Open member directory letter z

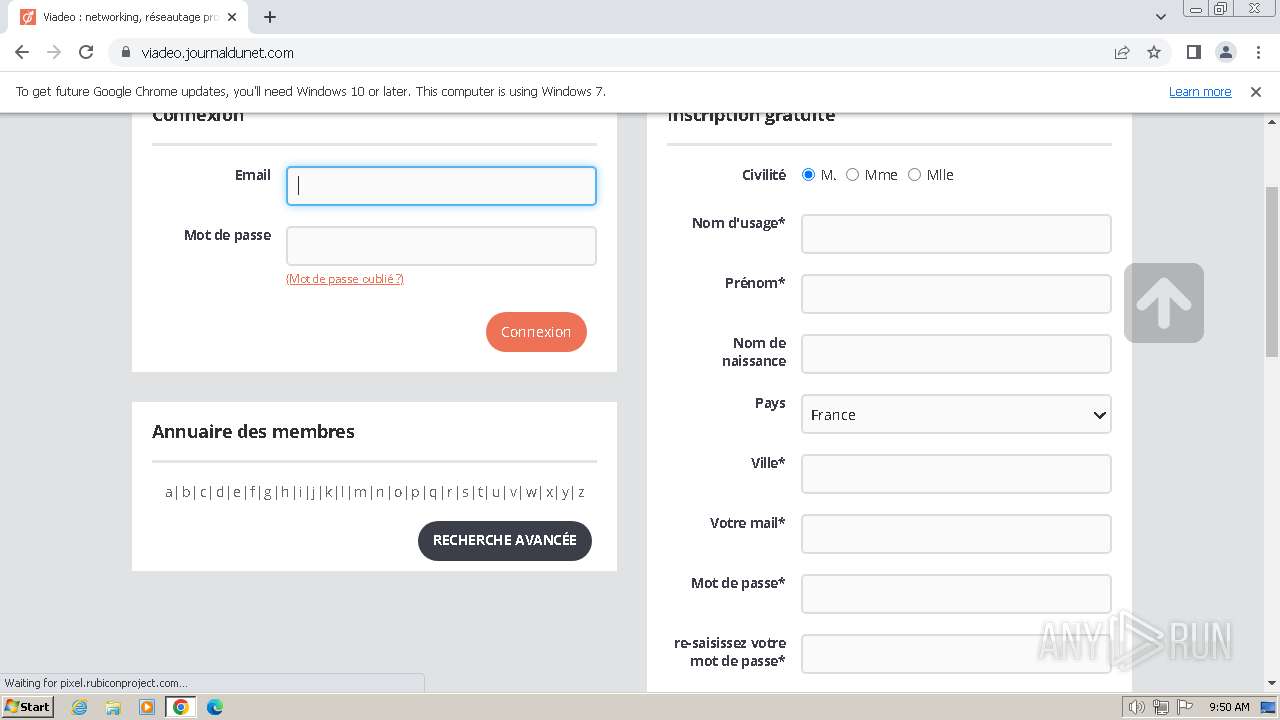[x=581, y=492]
